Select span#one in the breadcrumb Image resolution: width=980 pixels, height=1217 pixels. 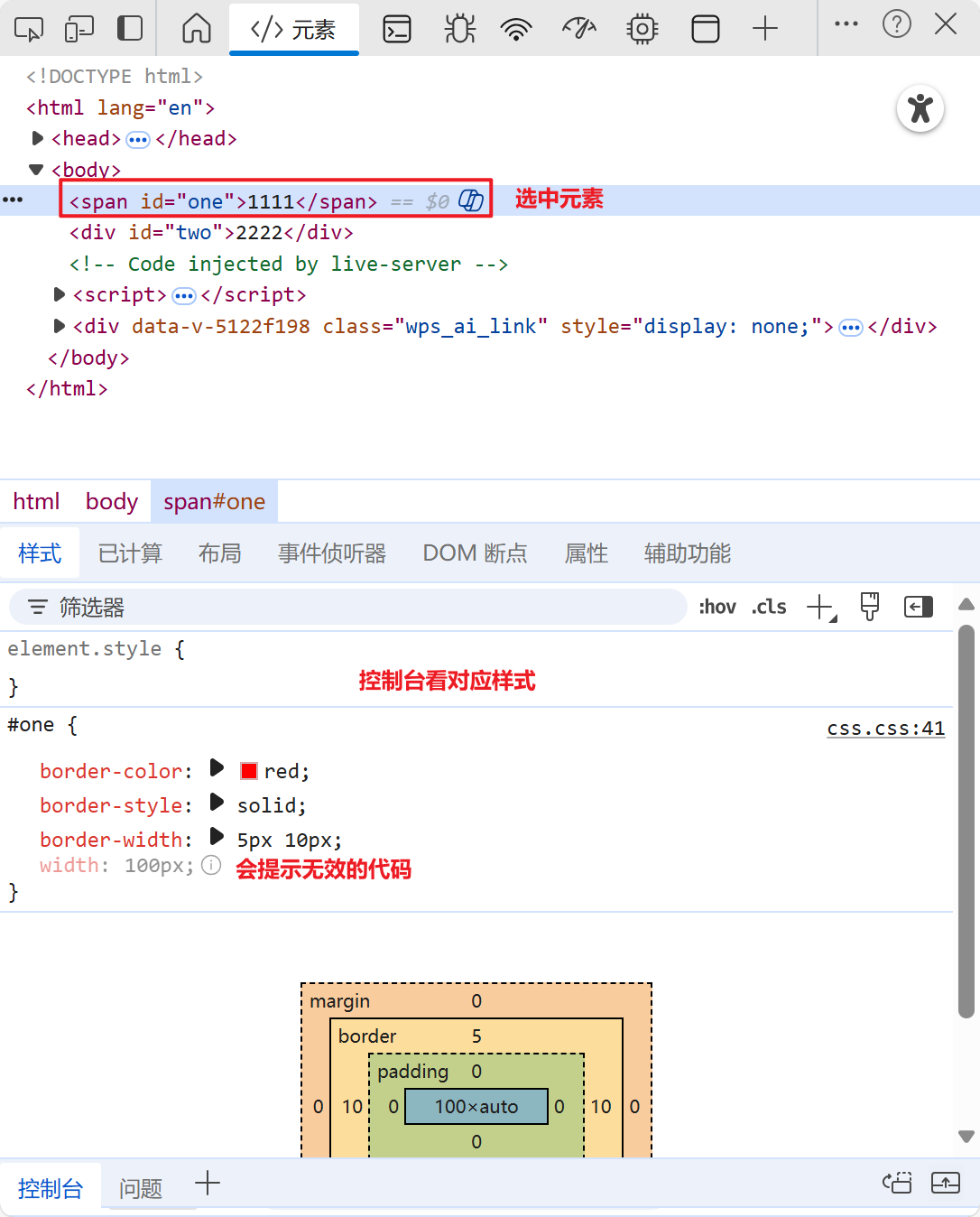214,501
